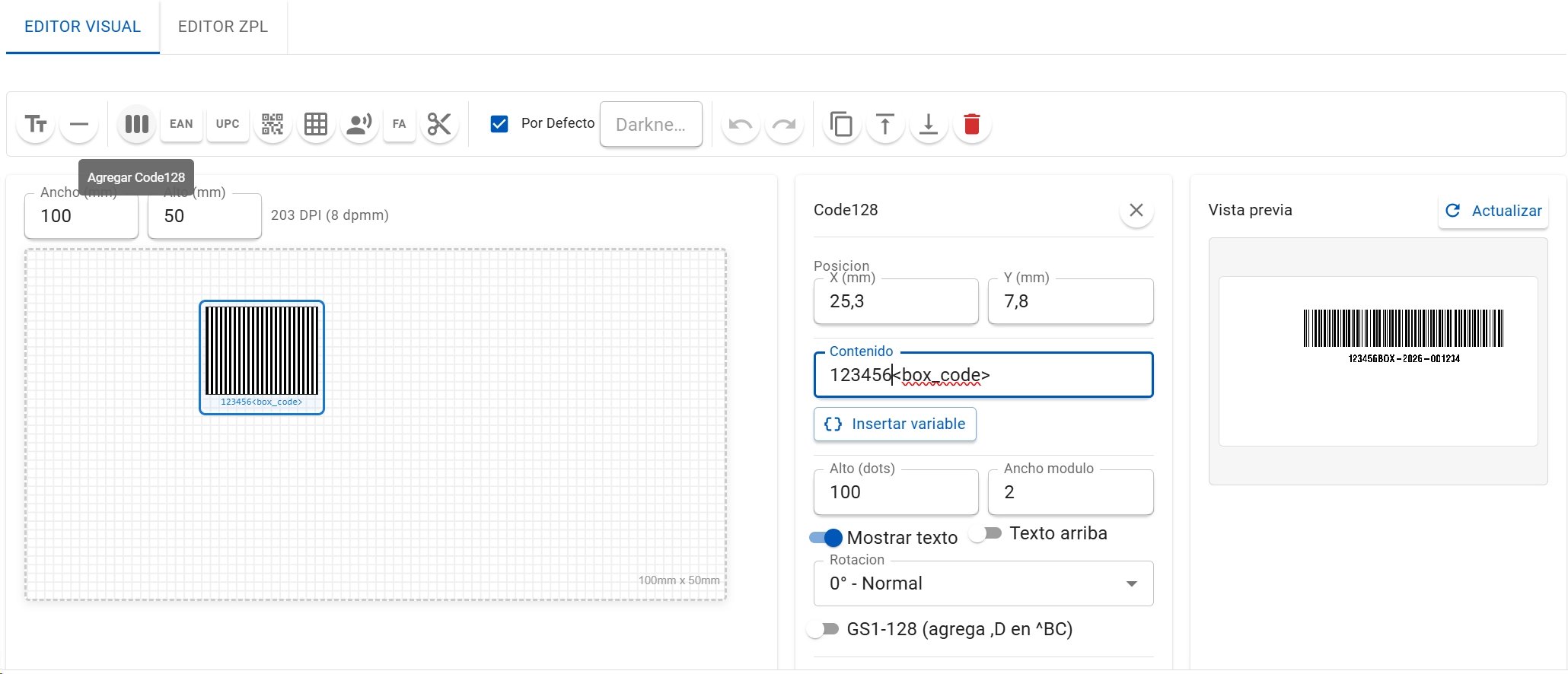The height and width of the screenshot is (674, 1568).
Task: Click the download arrow icon
Action: (x=929, y=124)
